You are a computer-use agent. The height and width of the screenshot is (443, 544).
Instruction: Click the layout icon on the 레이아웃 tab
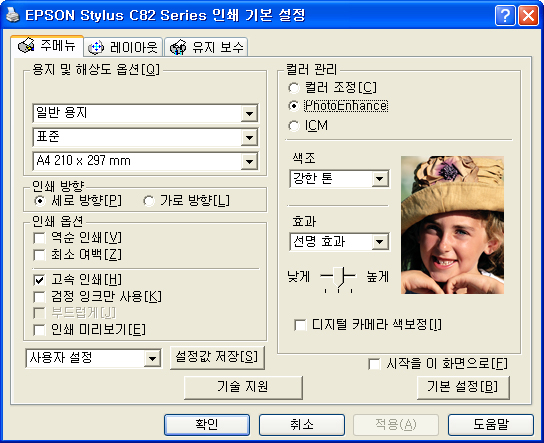point(96,47)
